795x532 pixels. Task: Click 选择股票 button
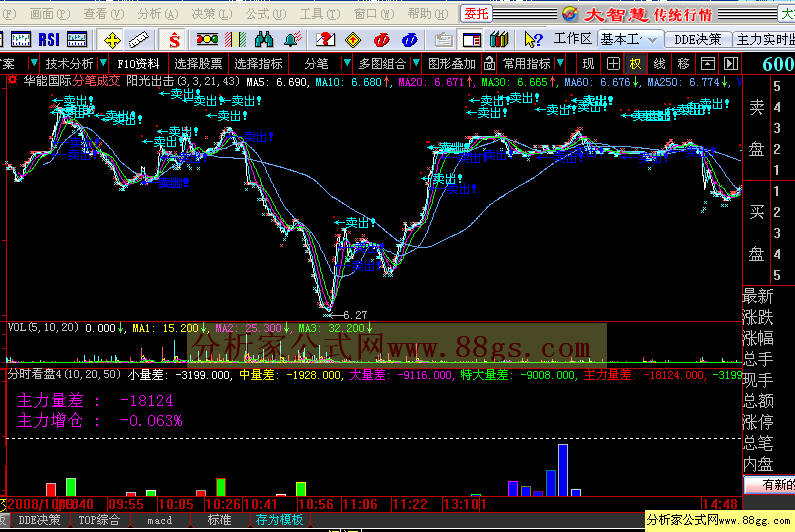[x=198, y=63]
